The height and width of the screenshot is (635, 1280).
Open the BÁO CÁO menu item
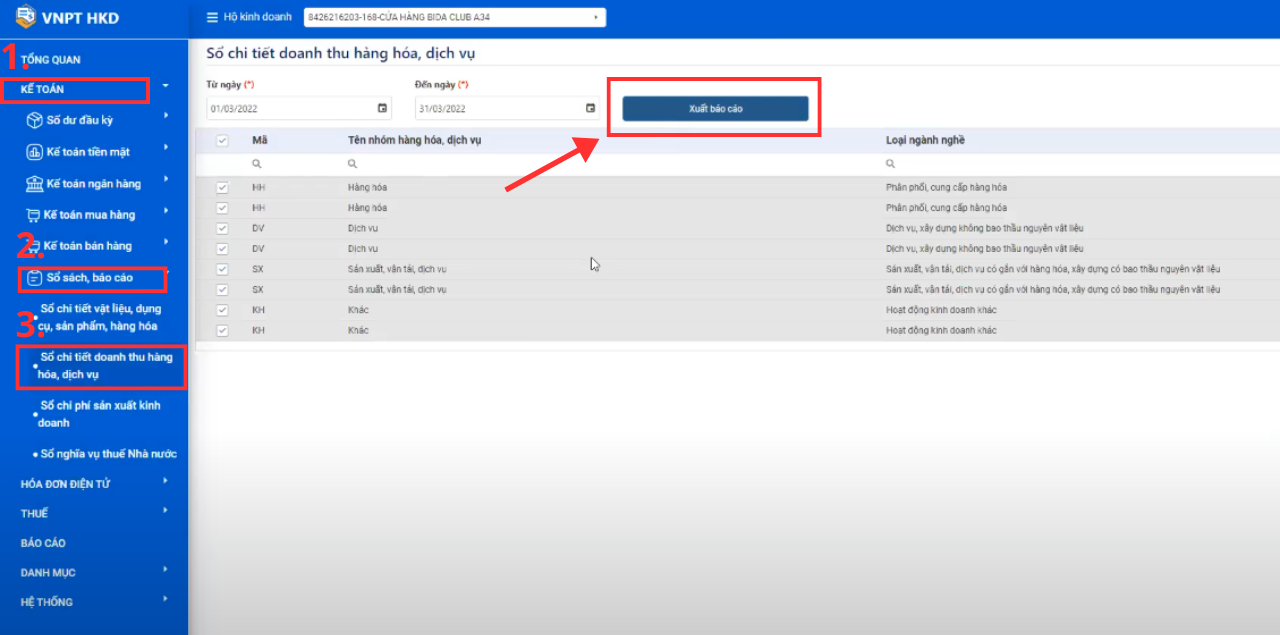(43, 543)
